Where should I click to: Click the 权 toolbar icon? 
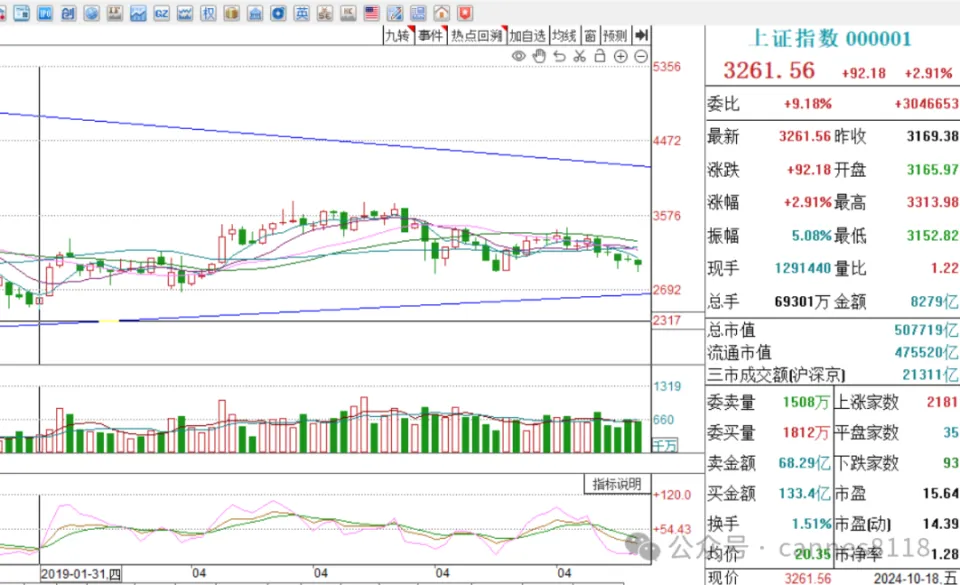pyautogui.click(x=208, y=13)
